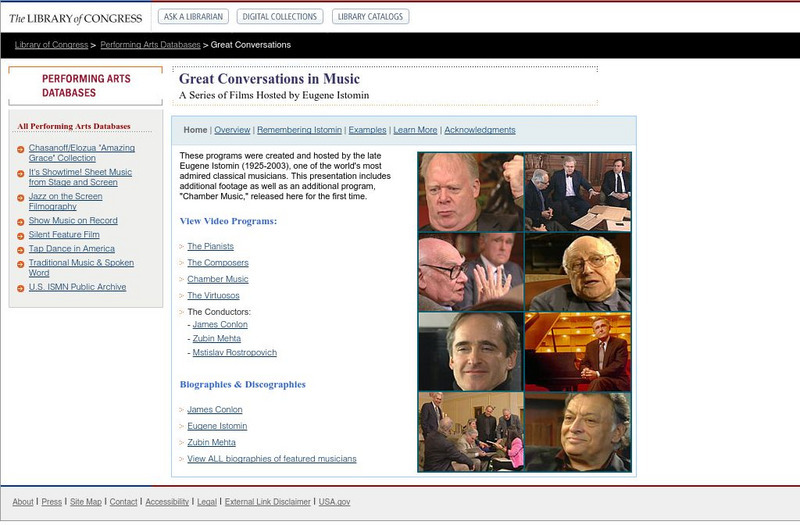
Task: Click the Library of Congress logo
Action: coord(76,18)
